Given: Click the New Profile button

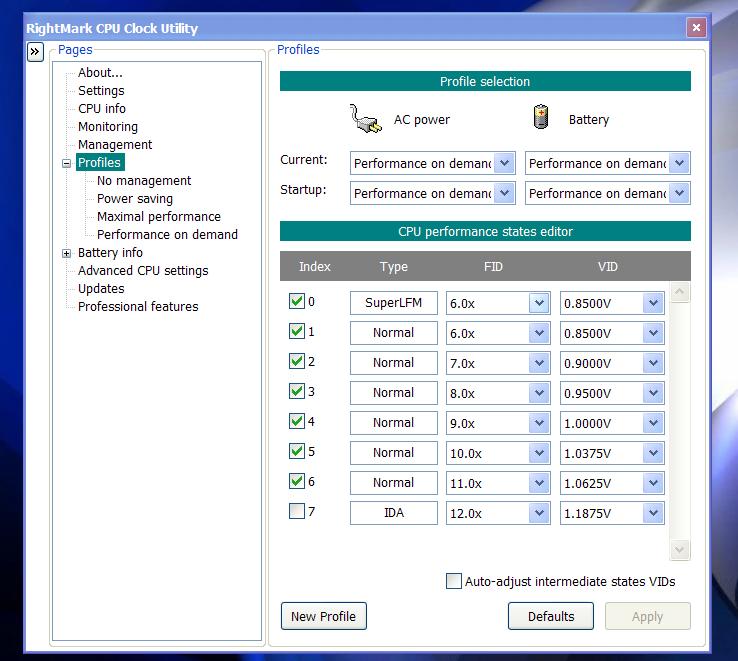Looking at the screenshot, I should point(323,616).
